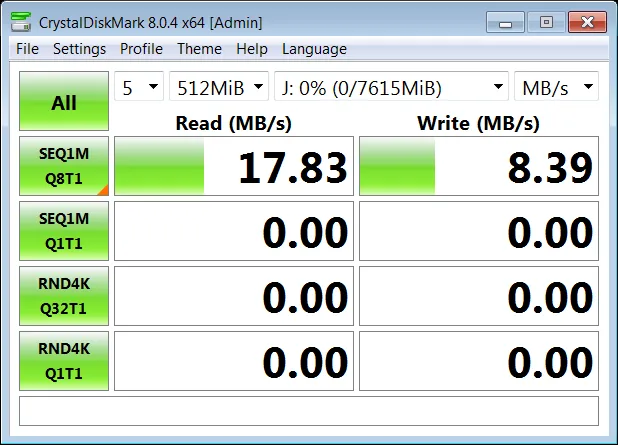Viewport: 618px width, 445px height.
Task: Open the File menu
Action: 27,49
